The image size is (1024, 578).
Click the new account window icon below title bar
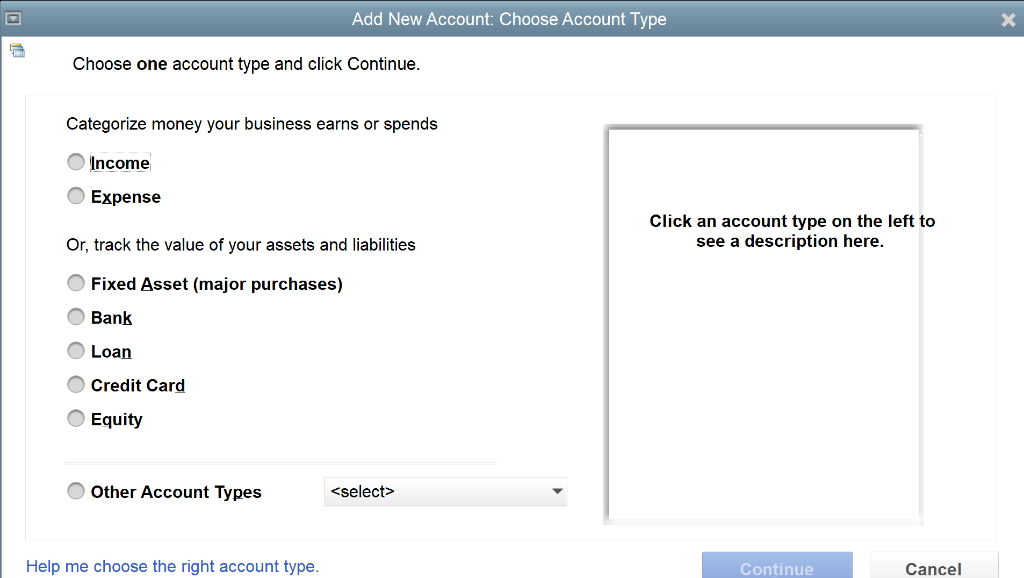(x=17, y=48)
